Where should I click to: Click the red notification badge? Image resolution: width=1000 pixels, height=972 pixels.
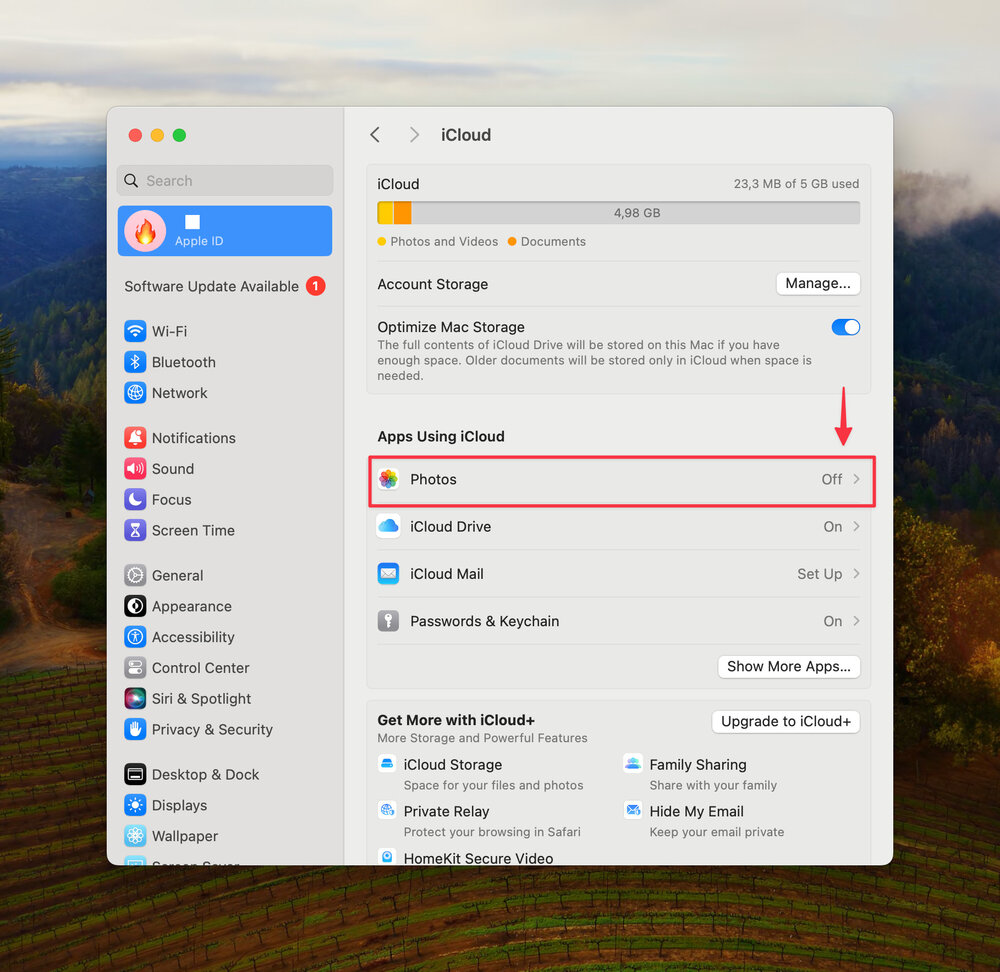315,286
